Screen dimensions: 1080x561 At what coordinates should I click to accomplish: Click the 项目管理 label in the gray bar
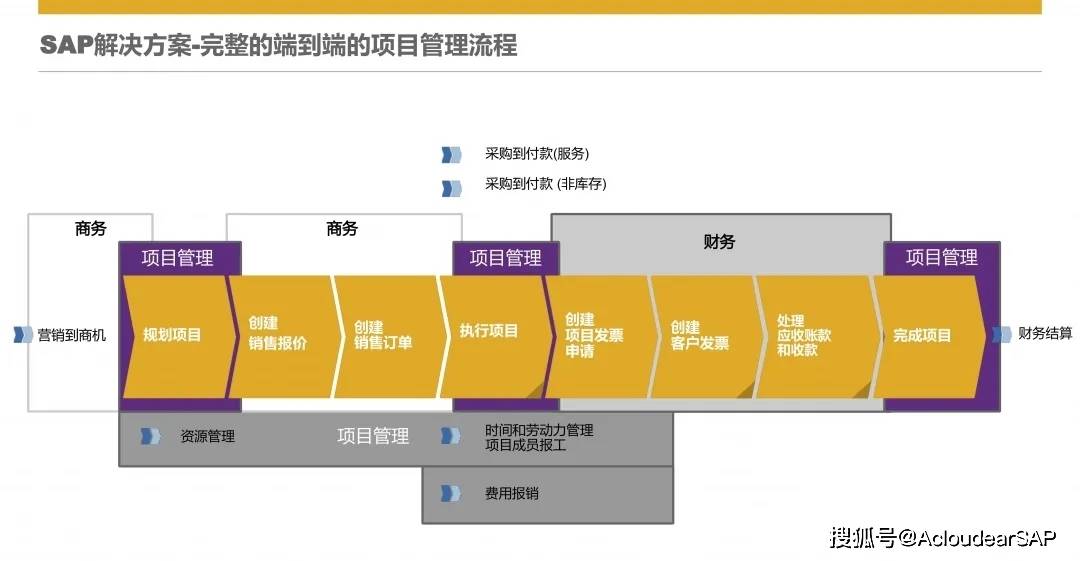[x=373, y=436]
